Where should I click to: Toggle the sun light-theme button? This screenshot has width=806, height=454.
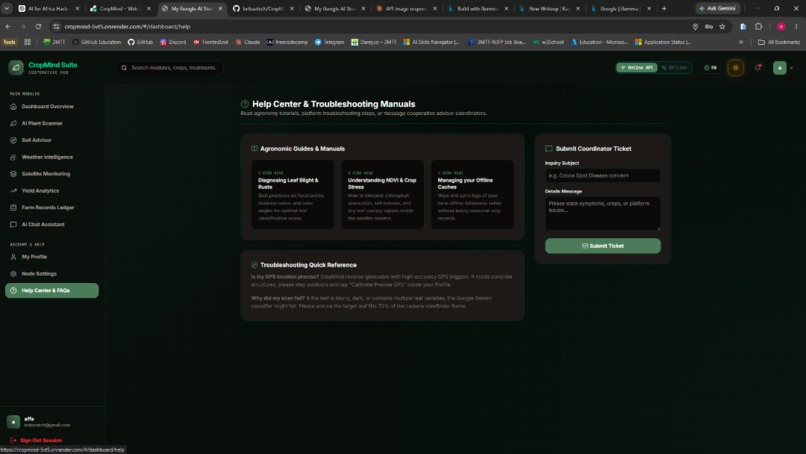736,67
